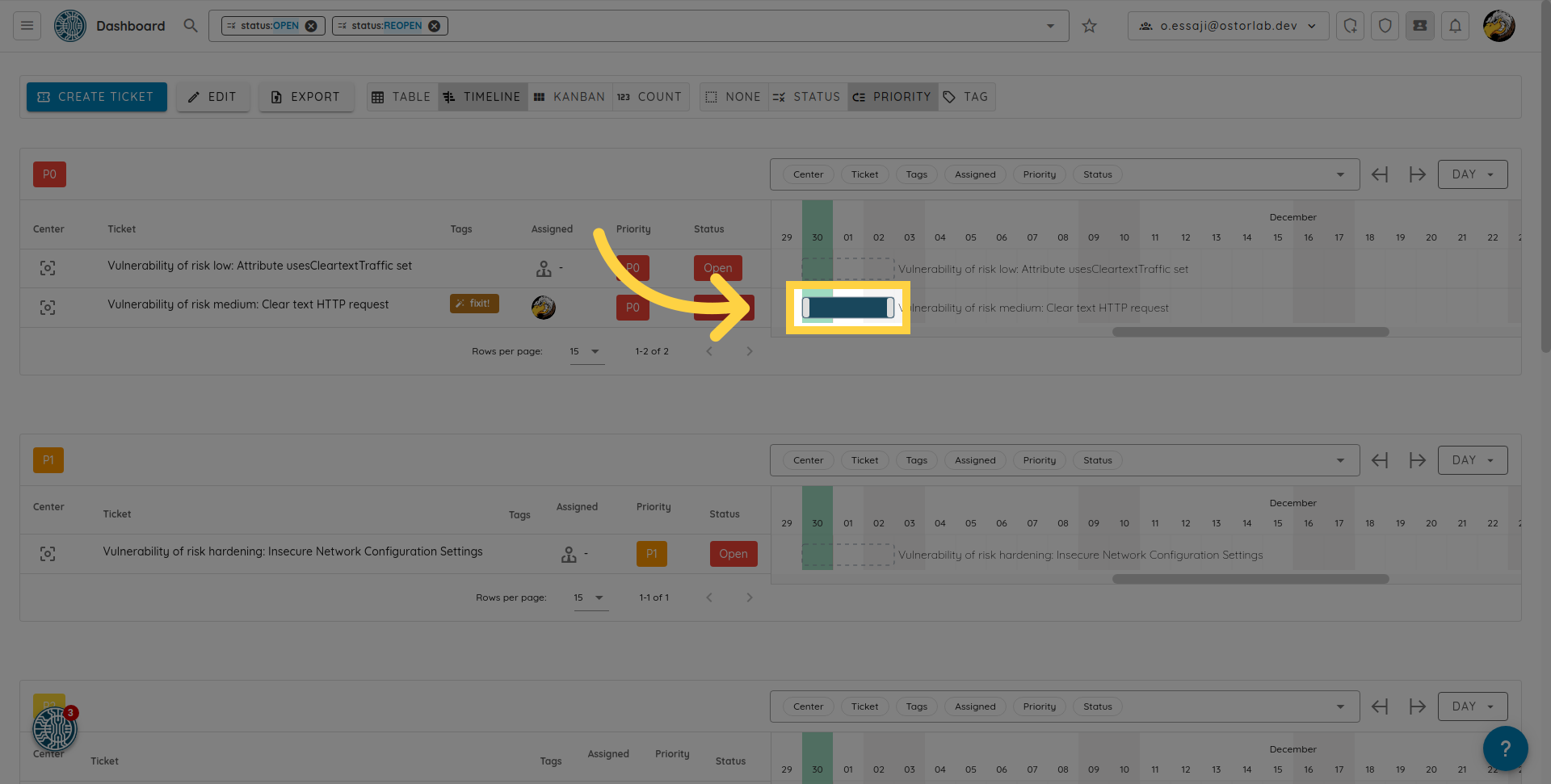
Task: Bookmark the filter with the star icon
Action: click(x=1089, y=26)
